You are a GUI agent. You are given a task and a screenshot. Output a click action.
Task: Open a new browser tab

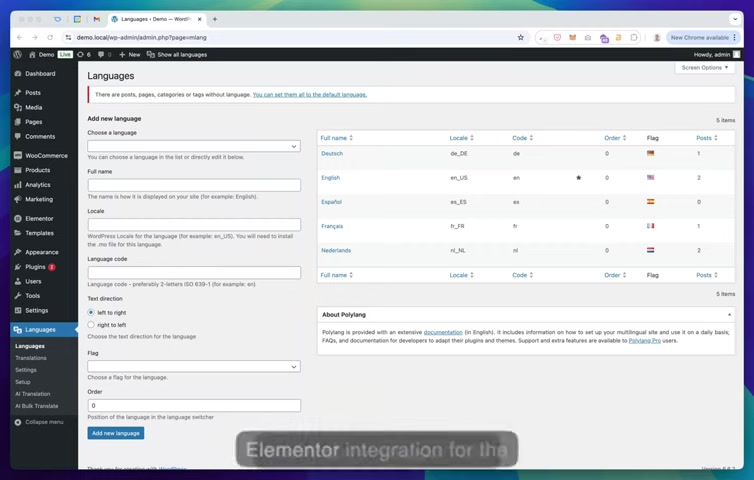pos(215,19)
